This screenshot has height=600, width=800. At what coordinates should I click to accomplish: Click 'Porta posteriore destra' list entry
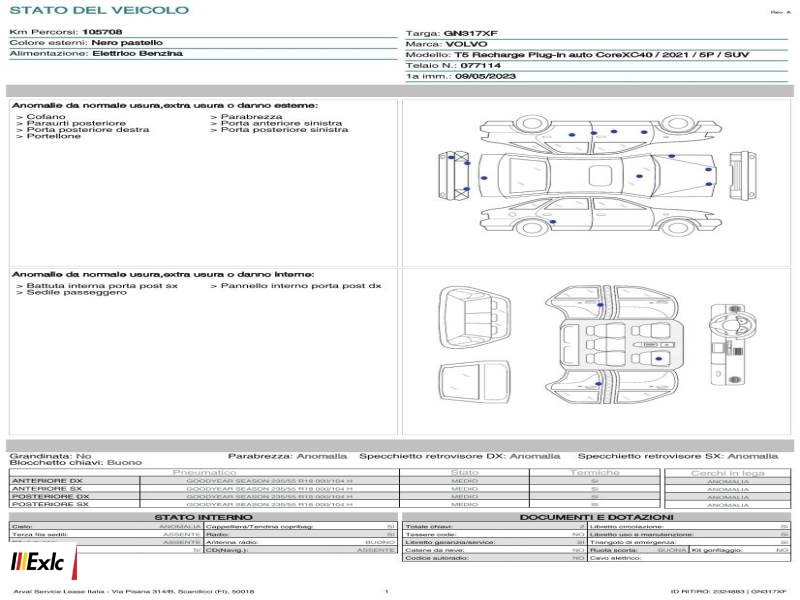(x=88, y=130)
